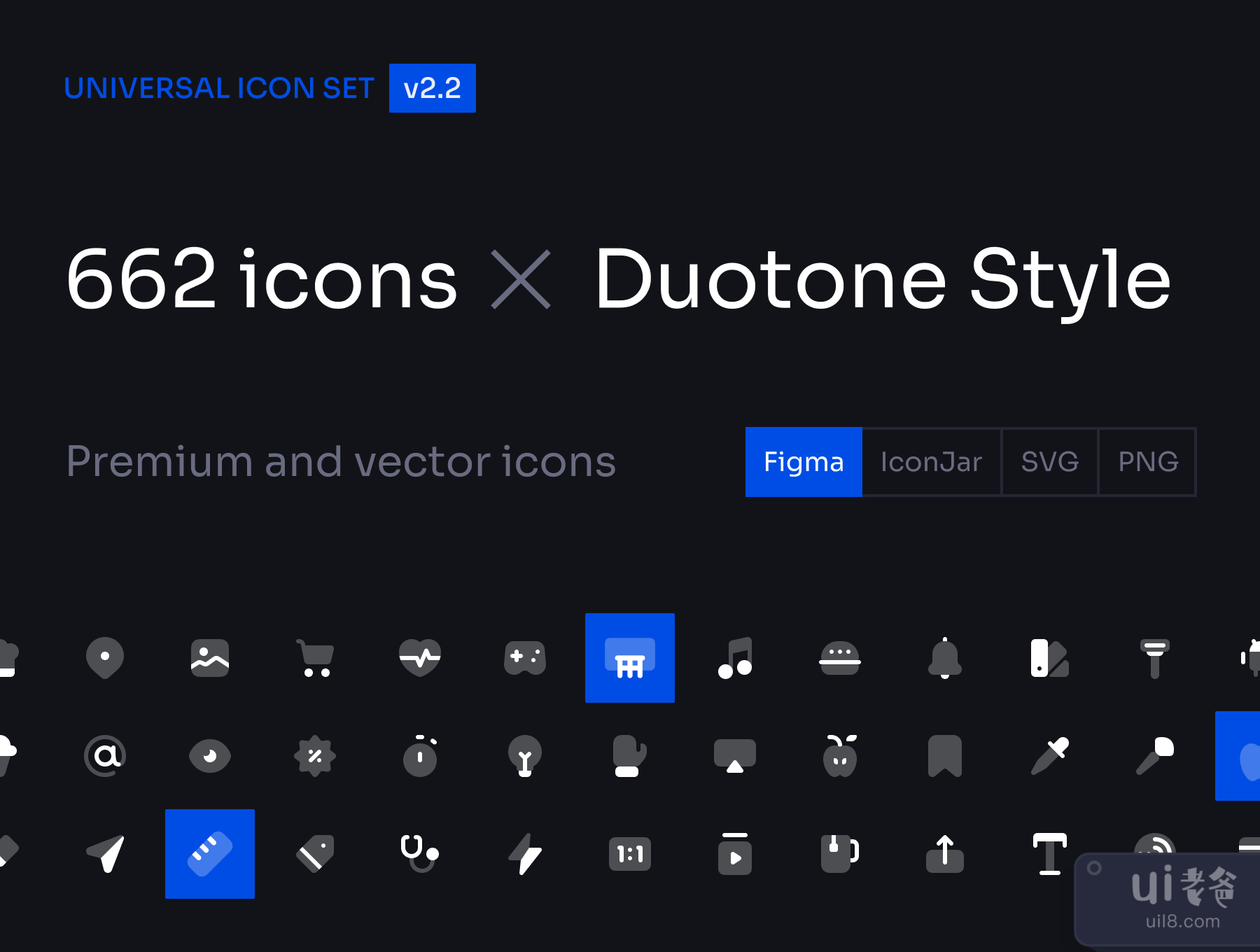Click the 1:1 aspect ratio icon

coord(630,854)
